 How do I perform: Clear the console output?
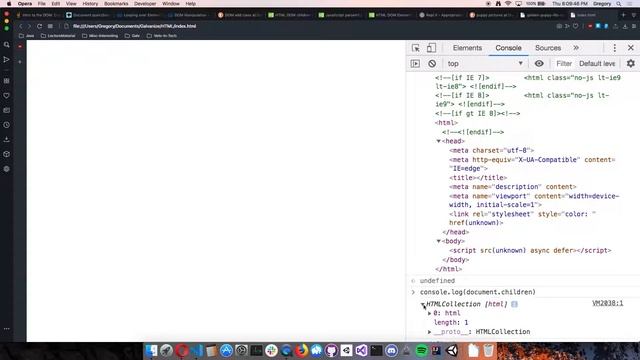pos(432,64)
